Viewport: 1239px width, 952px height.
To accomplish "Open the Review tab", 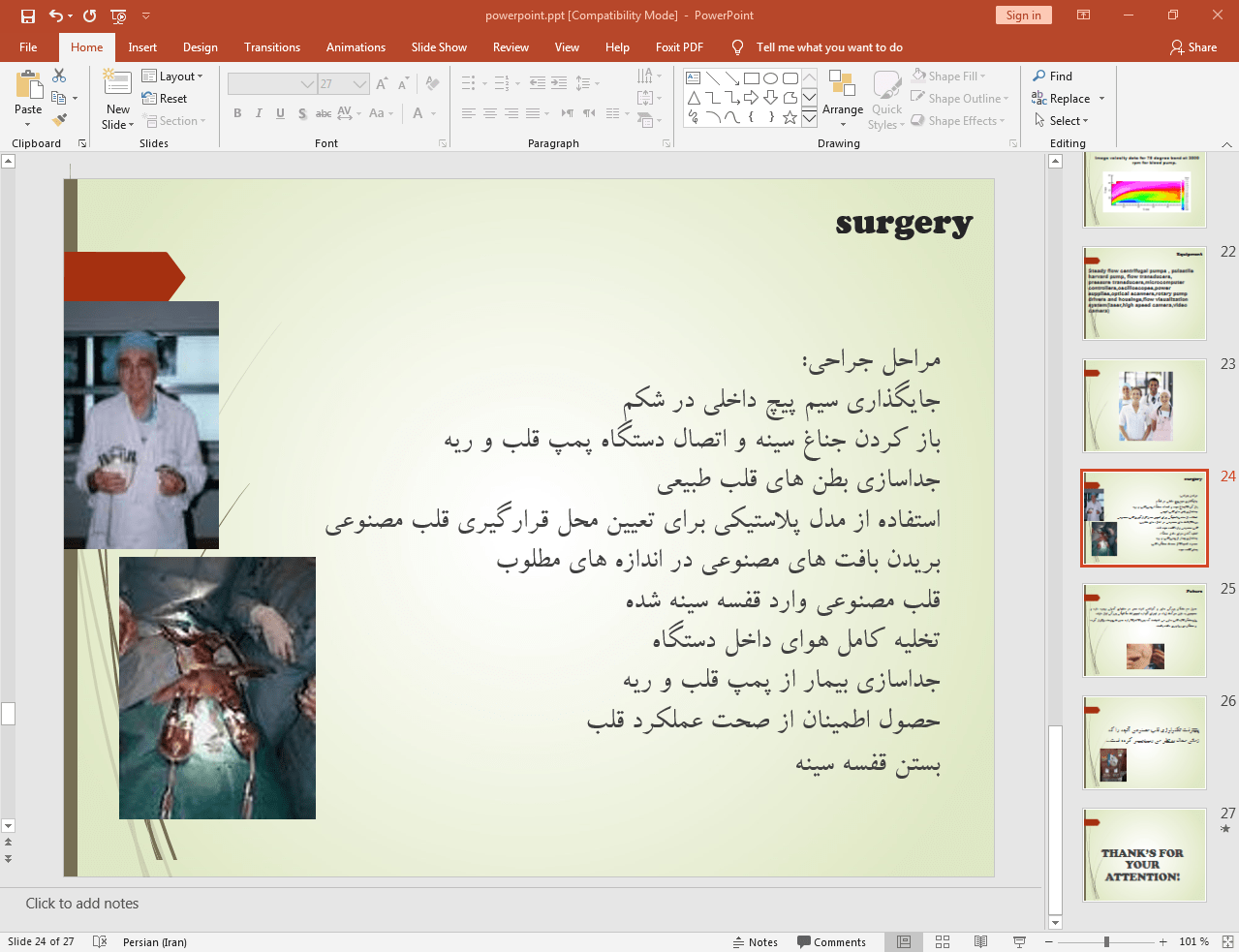I will coord(511,47).
